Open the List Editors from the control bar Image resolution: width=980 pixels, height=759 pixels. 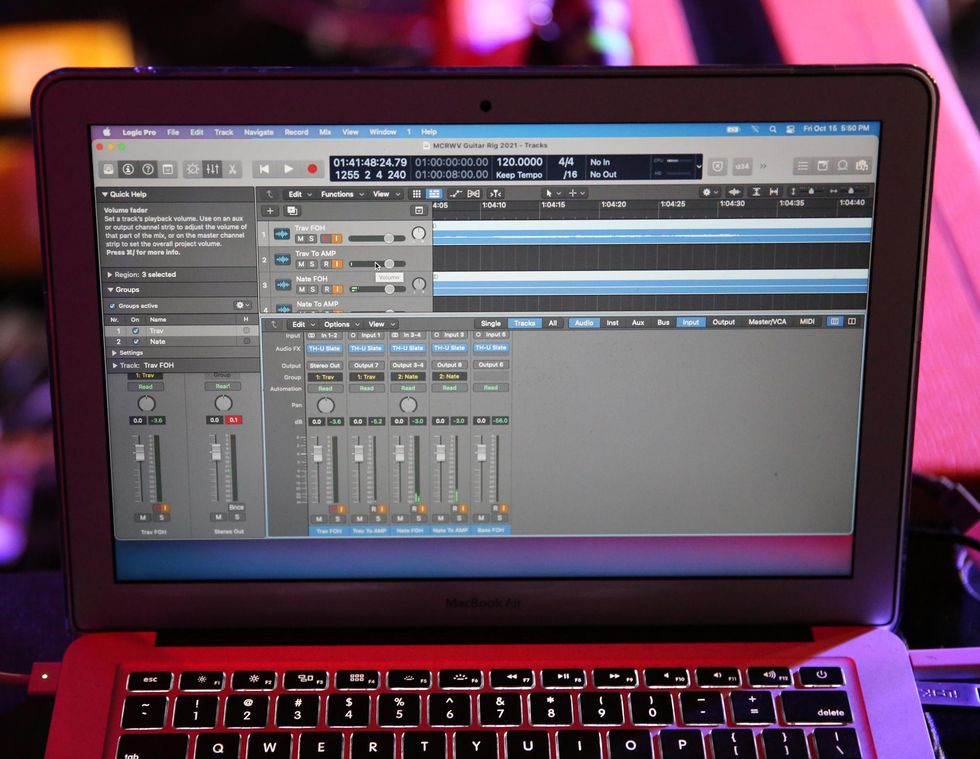tap(803, 166)
